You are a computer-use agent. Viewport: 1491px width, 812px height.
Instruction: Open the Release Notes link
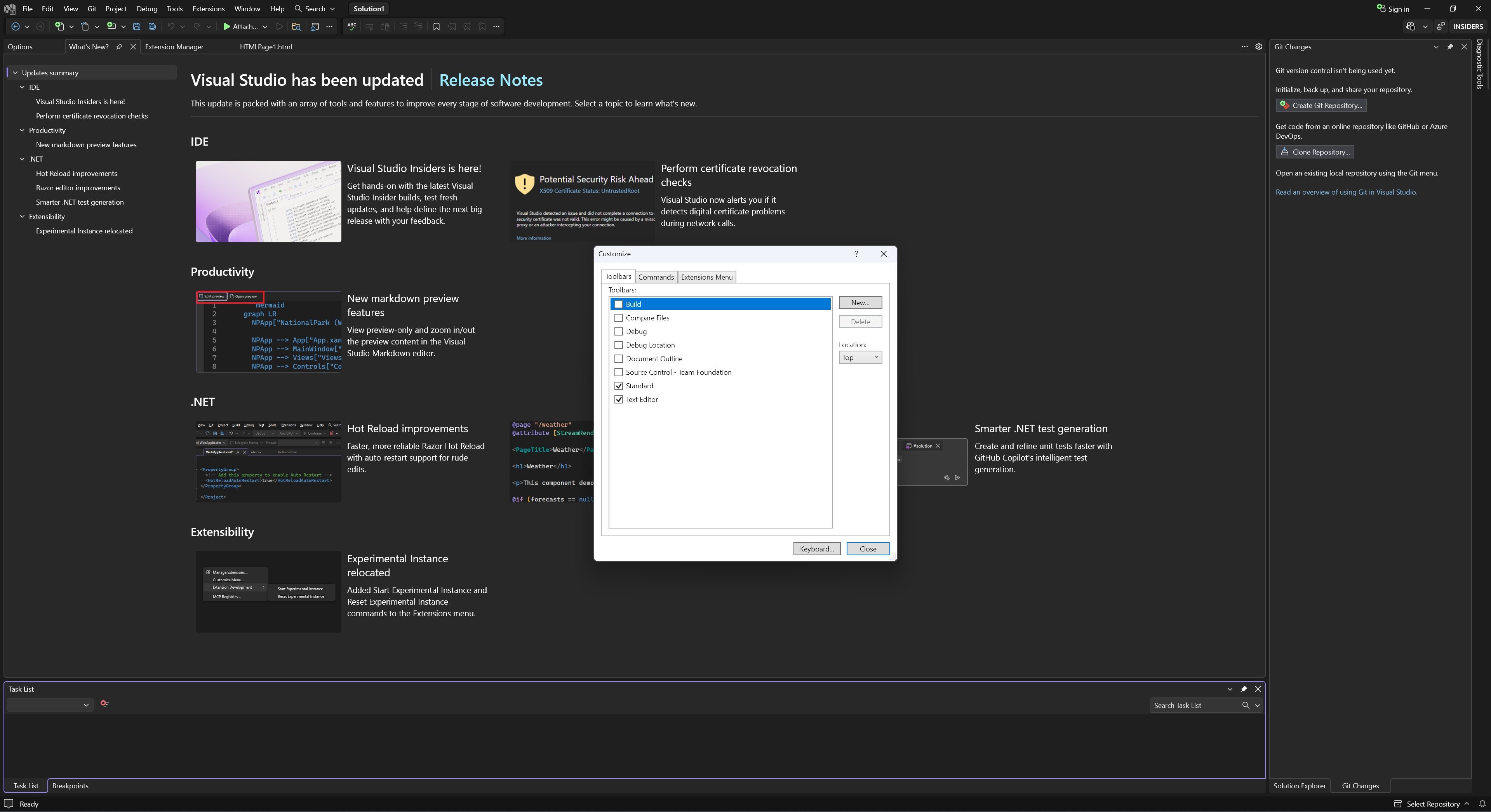point(491,80)
